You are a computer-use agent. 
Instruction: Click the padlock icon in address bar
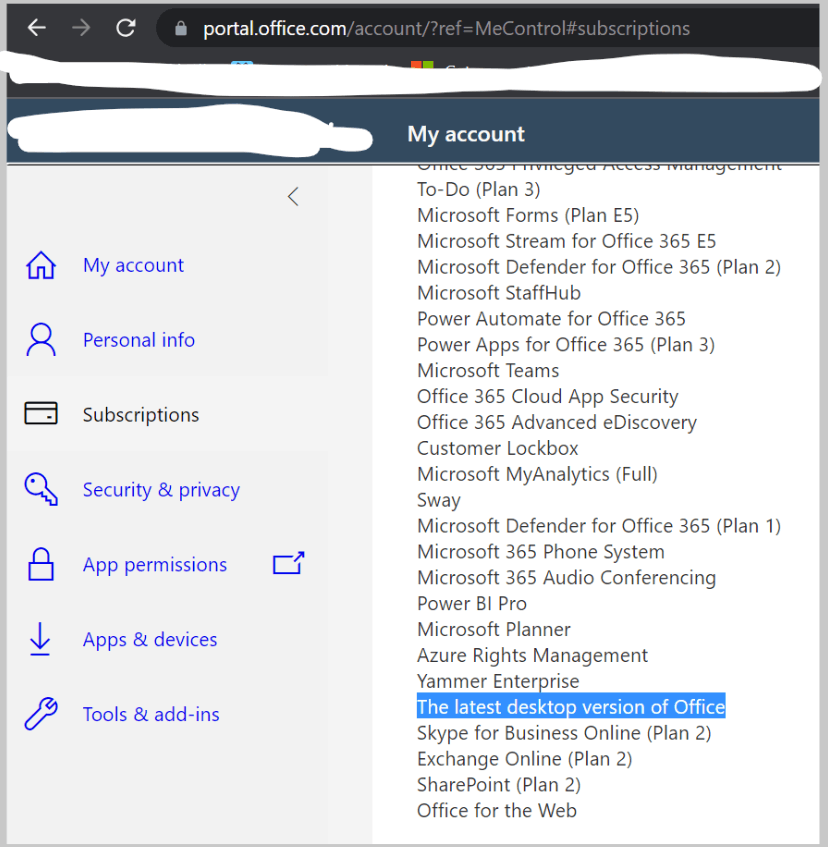tap(181, 28)
